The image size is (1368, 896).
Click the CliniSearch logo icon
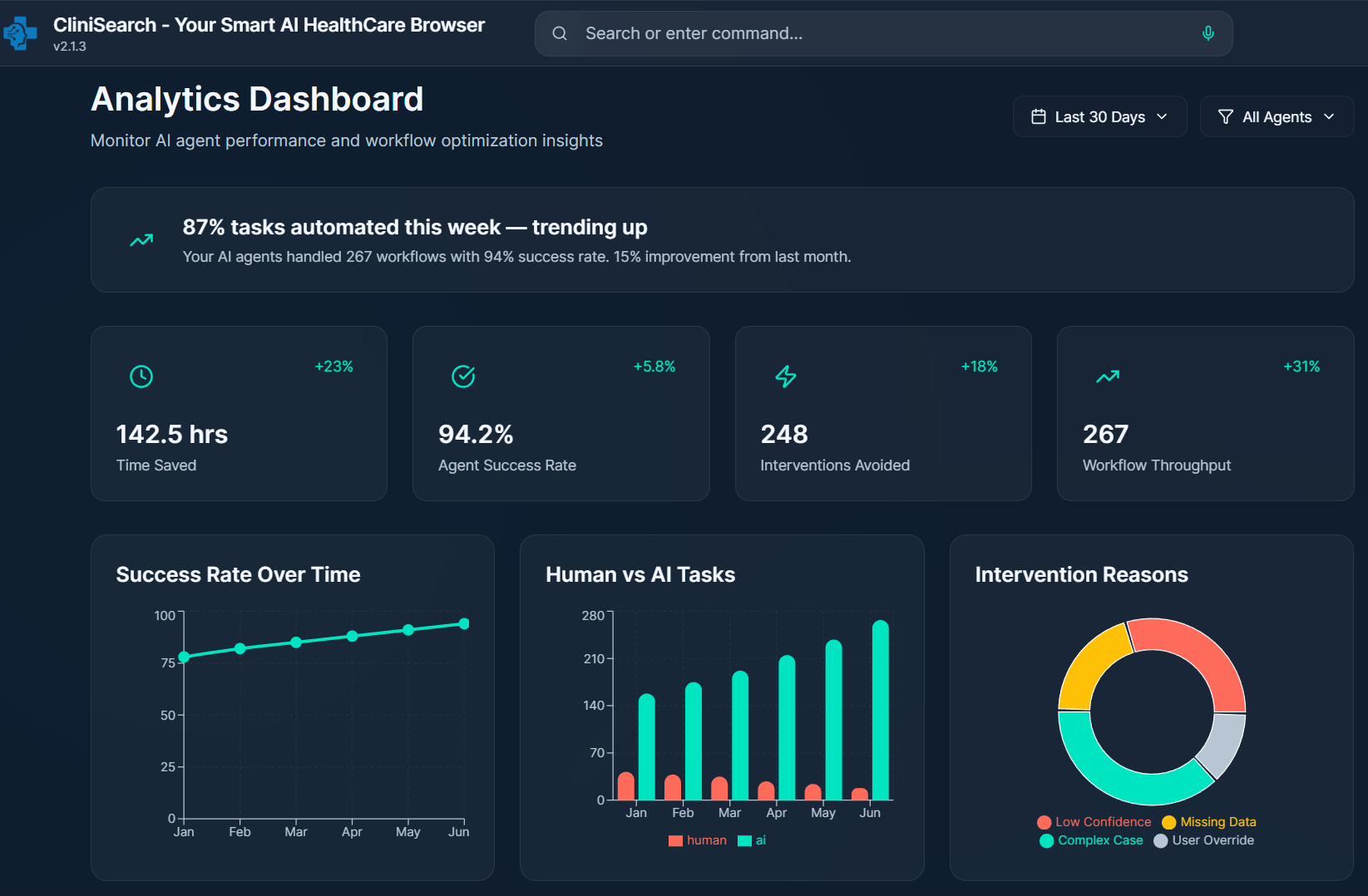pos(20,33)
